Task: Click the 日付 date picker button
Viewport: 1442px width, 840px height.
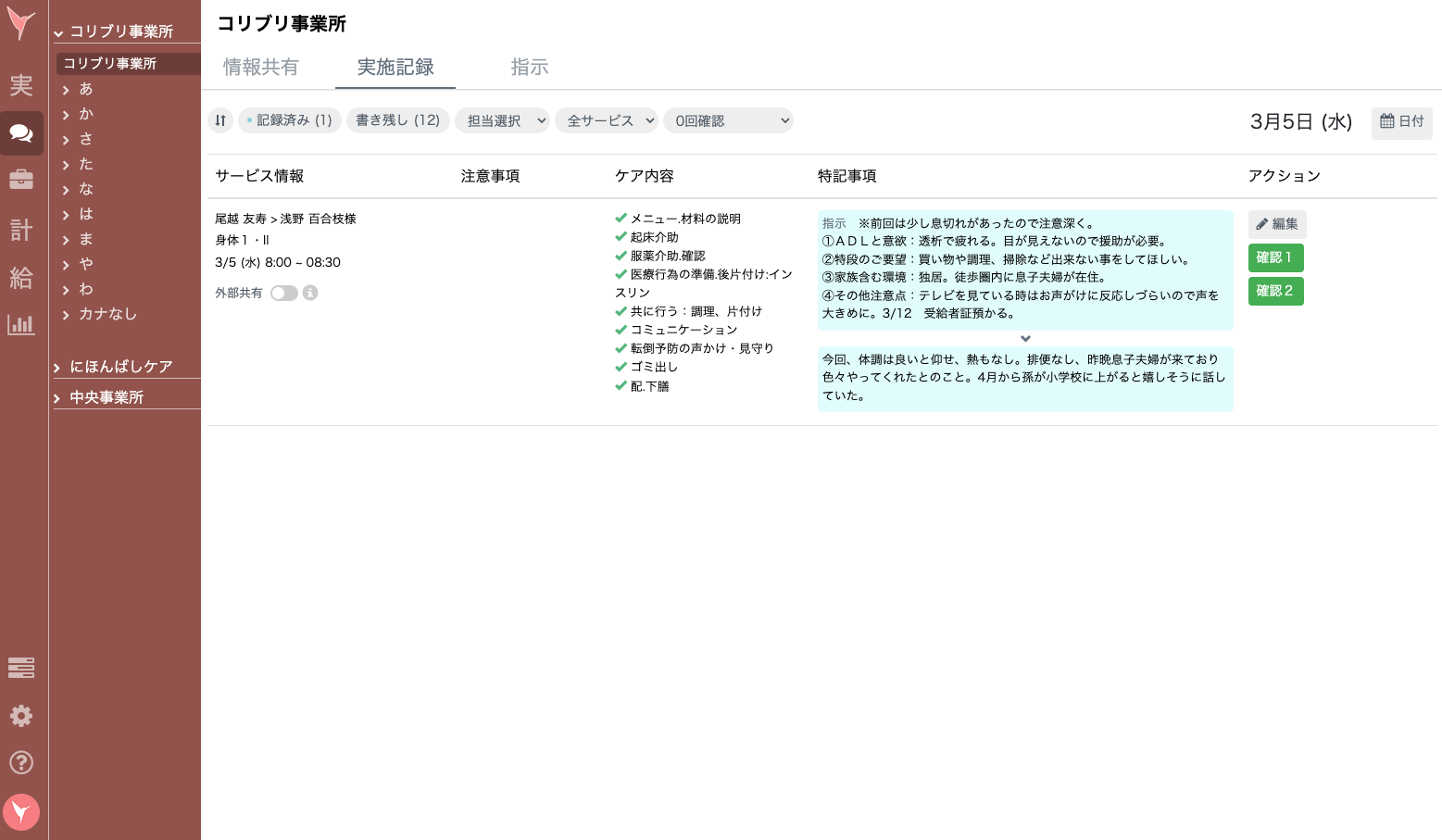Action: [x=1401, y=122]
